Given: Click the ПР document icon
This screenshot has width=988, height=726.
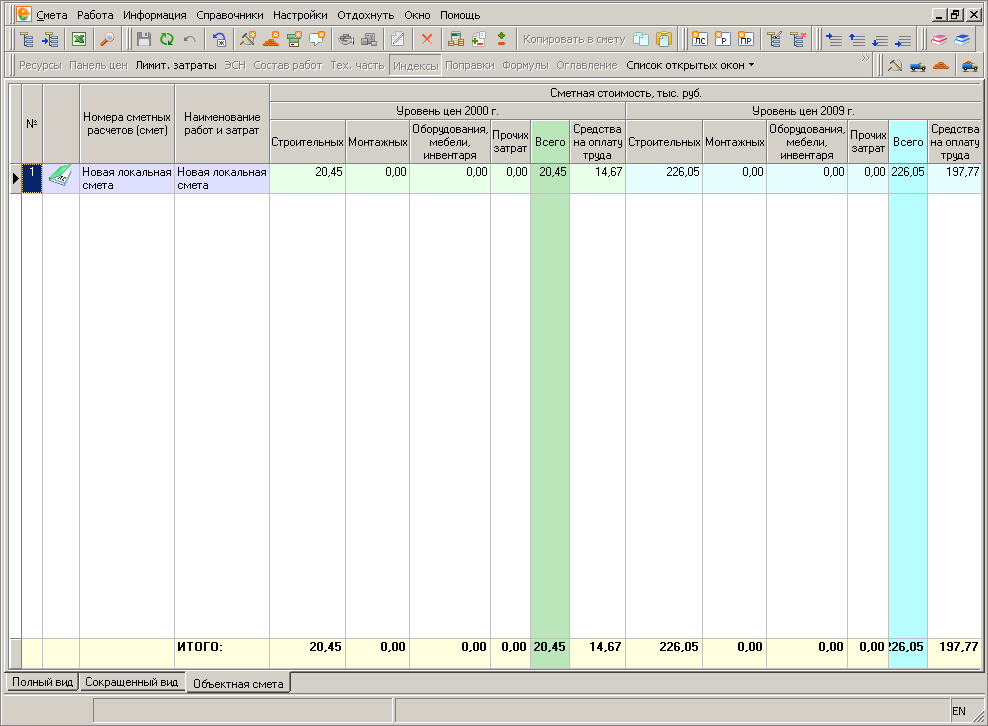Looking at the screenshot, I should pos(745,39).
